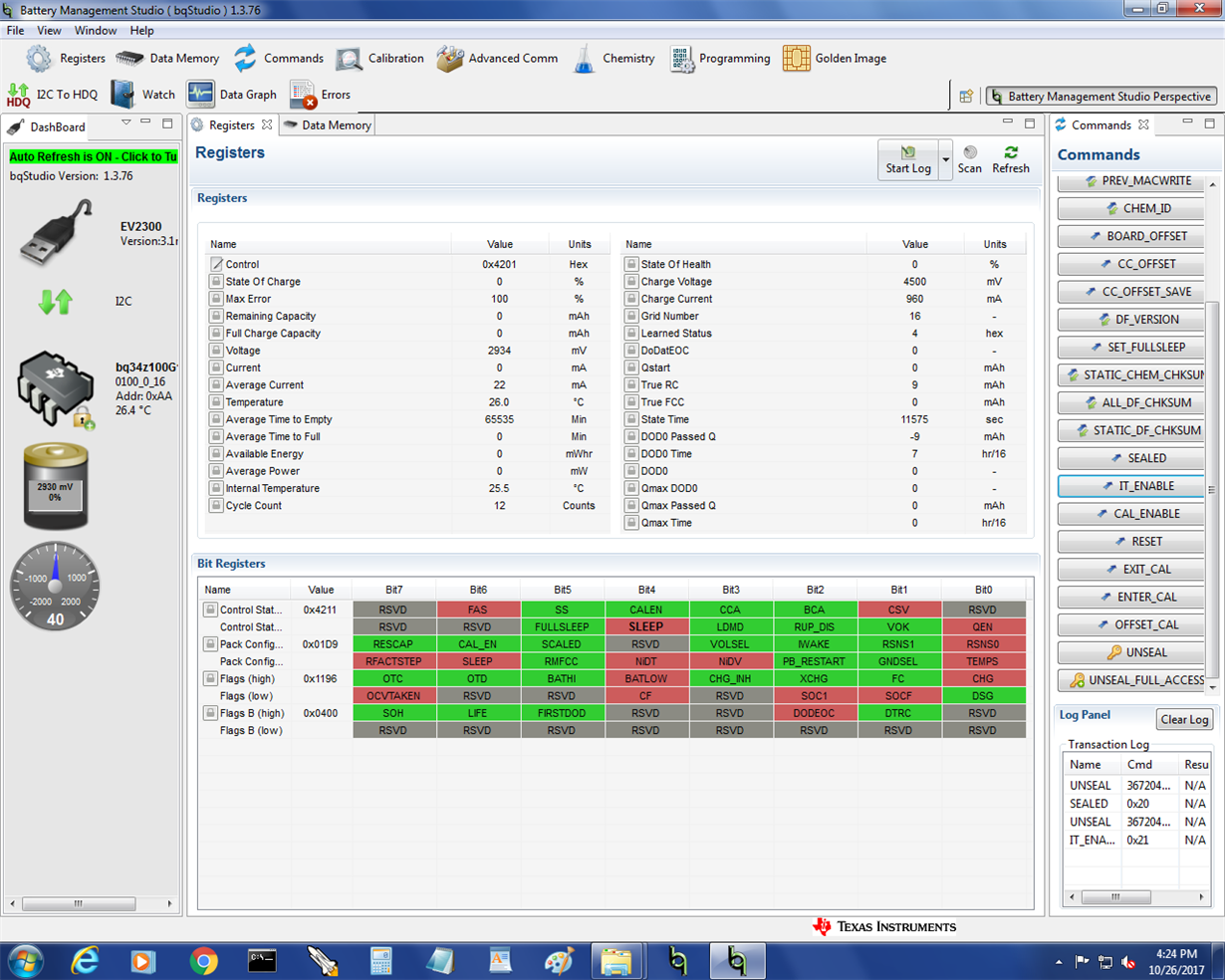This screenshot has height=980, width=1225.
Task: Open the Watch tool
Action: [142, 95]
